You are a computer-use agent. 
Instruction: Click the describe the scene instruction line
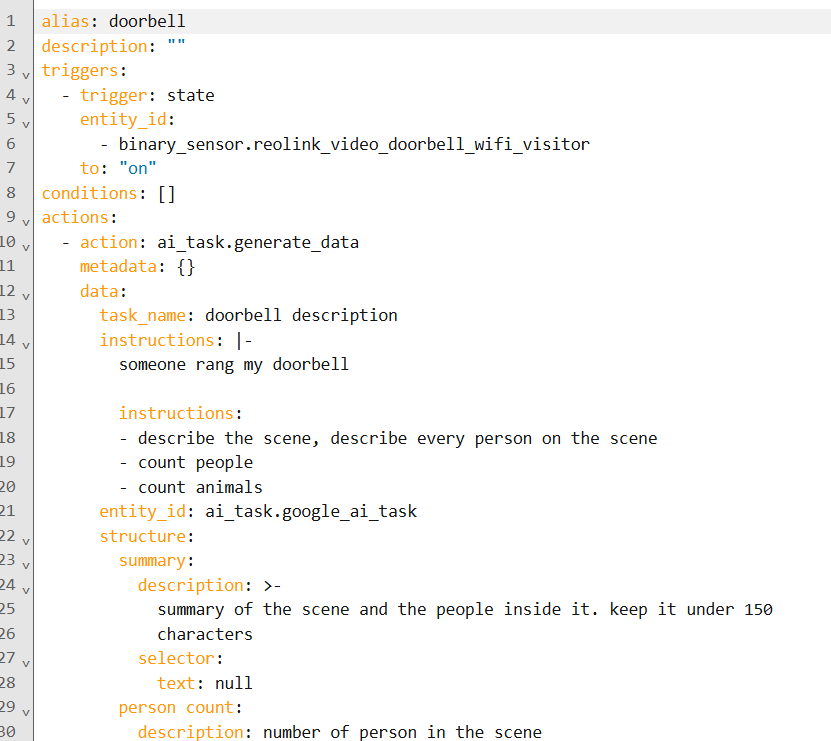pos(388,438)
